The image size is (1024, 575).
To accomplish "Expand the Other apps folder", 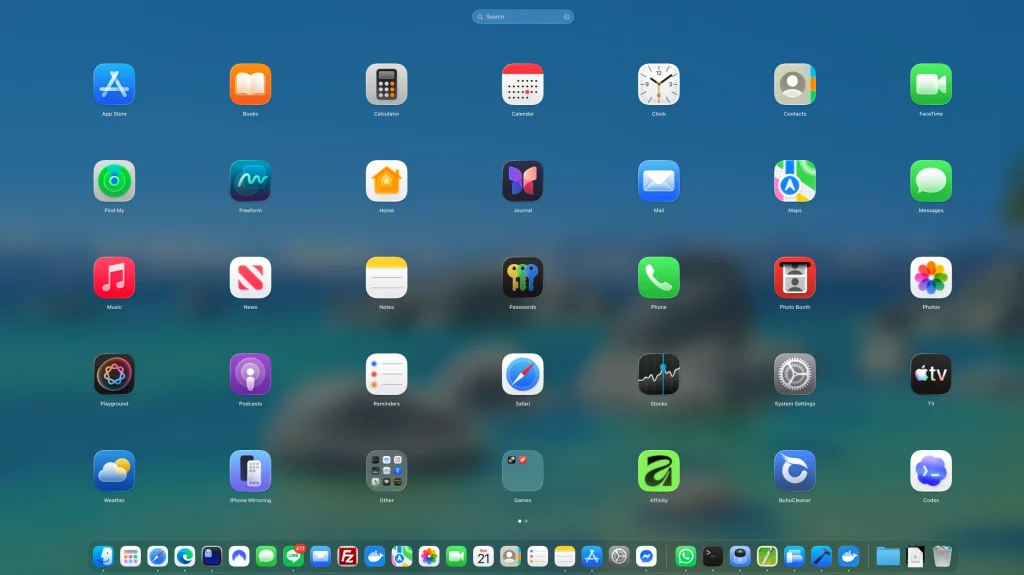I will point(387,471).
